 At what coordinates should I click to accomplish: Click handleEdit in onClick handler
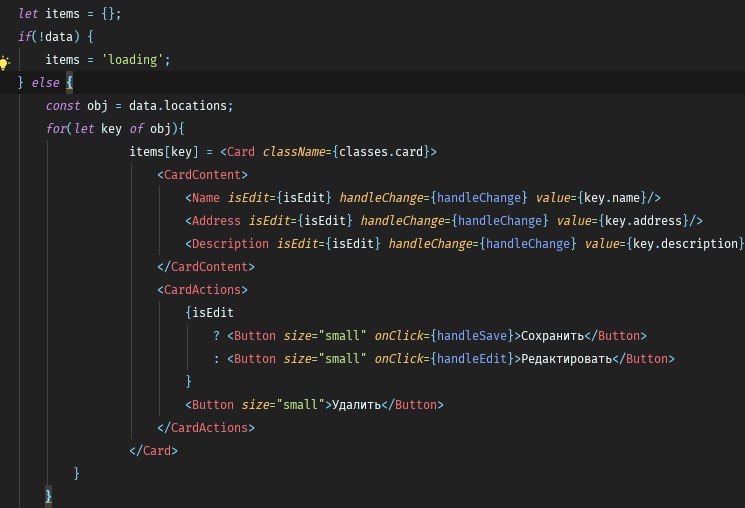pyautogui.click(x=472, y=359)
